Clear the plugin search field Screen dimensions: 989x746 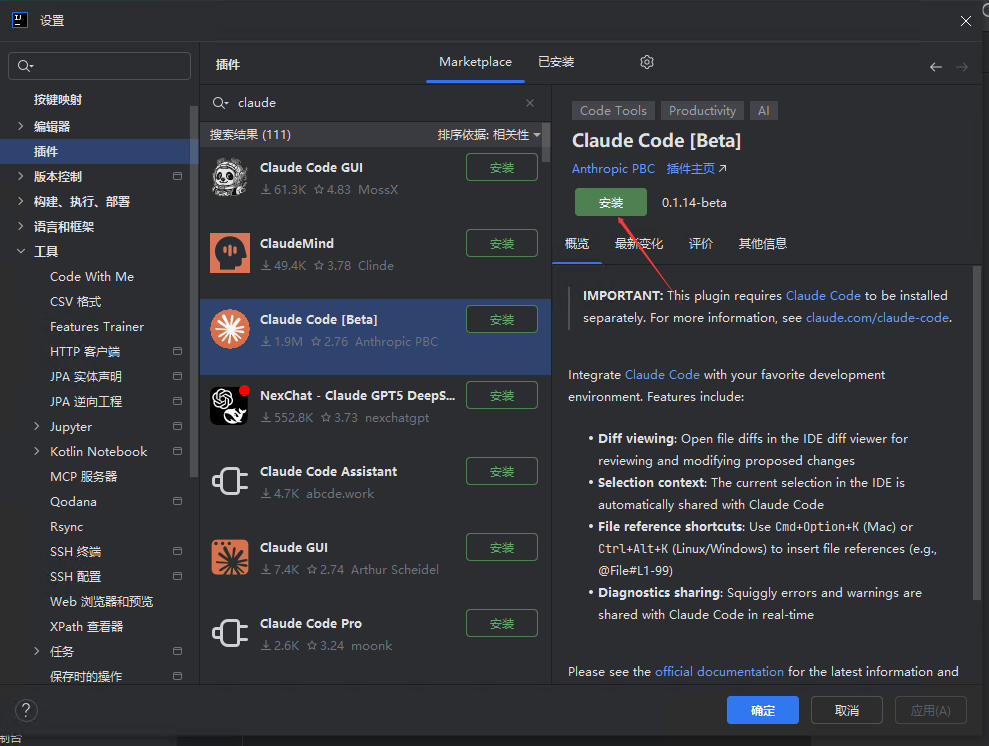tap(530, 103)
